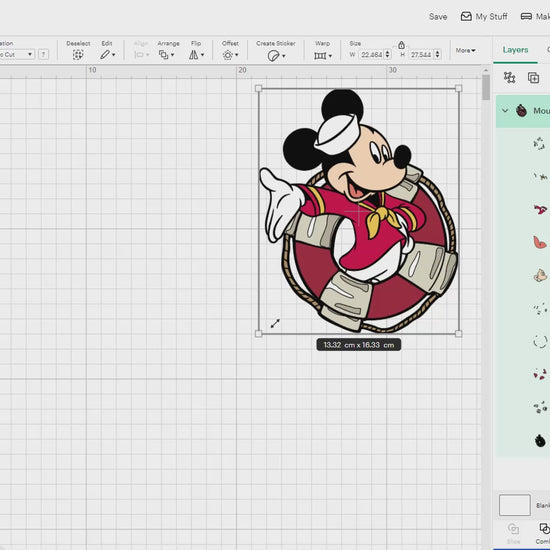Click the bottom-right resize handle

(458, 334)
